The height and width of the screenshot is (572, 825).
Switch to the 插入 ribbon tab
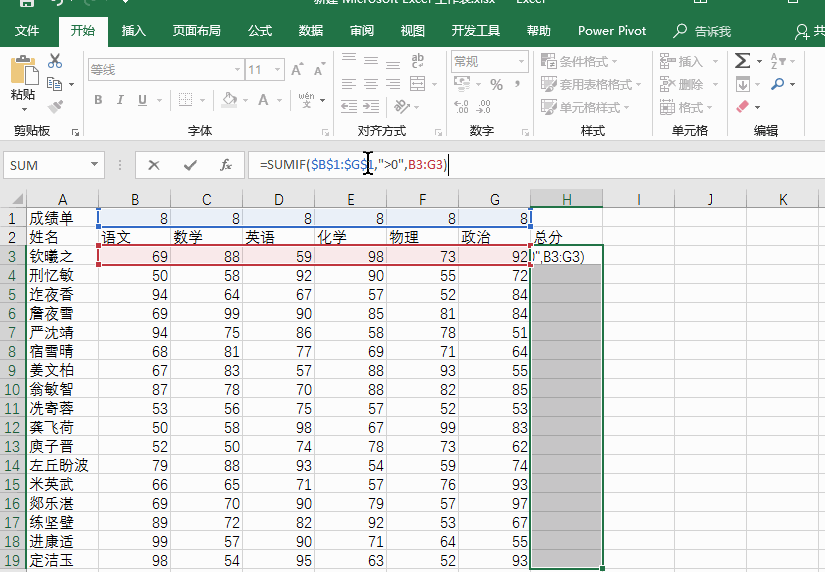(x=134, y=31)
